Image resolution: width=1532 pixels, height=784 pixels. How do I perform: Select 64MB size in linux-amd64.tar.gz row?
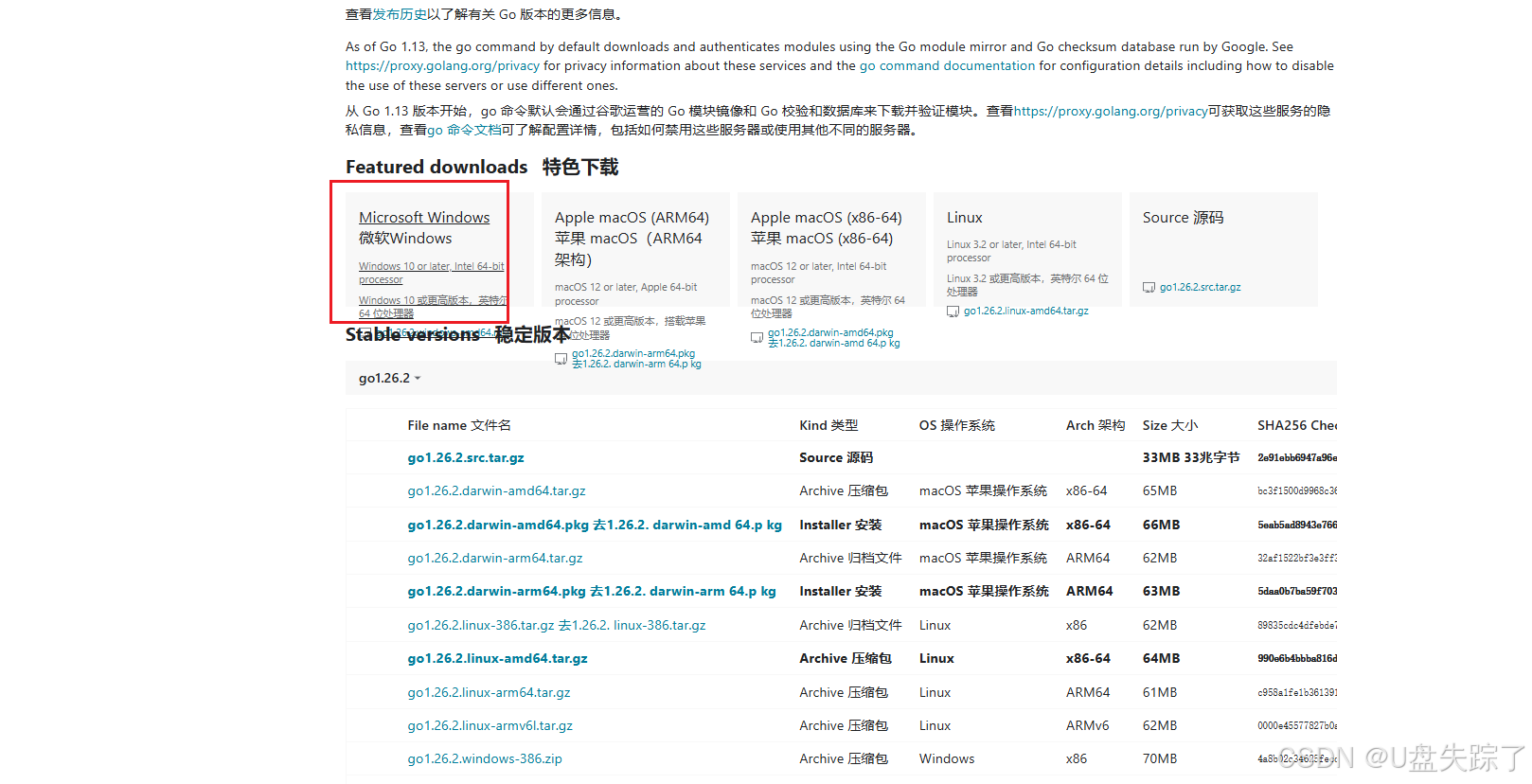click(x=1161, y=658)
